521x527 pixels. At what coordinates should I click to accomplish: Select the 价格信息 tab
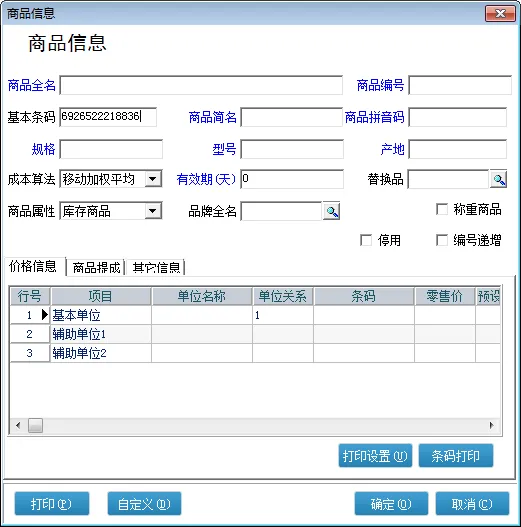tap(33, 267)
